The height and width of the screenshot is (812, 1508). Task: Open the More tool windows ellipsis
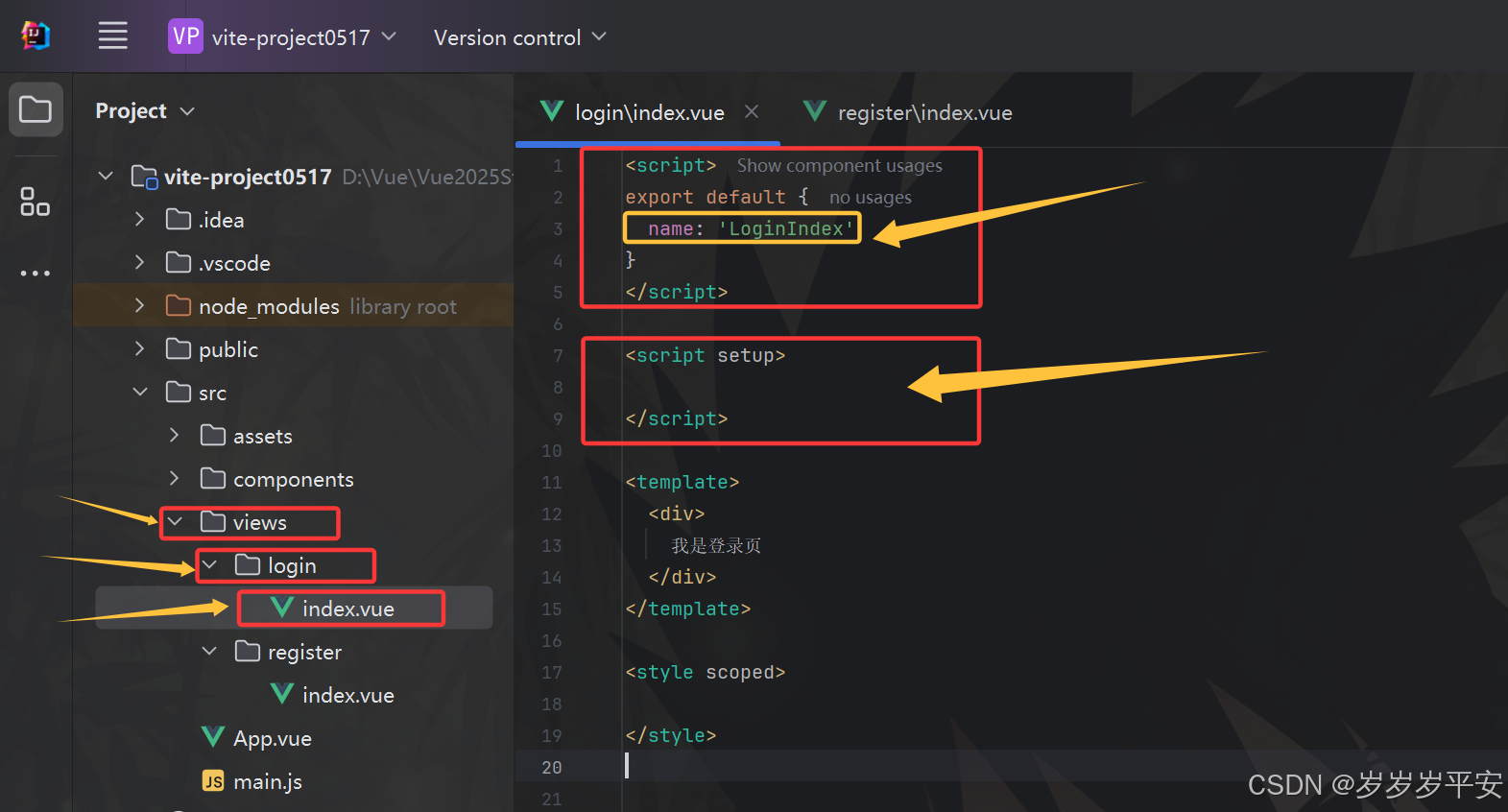[36, 274]
